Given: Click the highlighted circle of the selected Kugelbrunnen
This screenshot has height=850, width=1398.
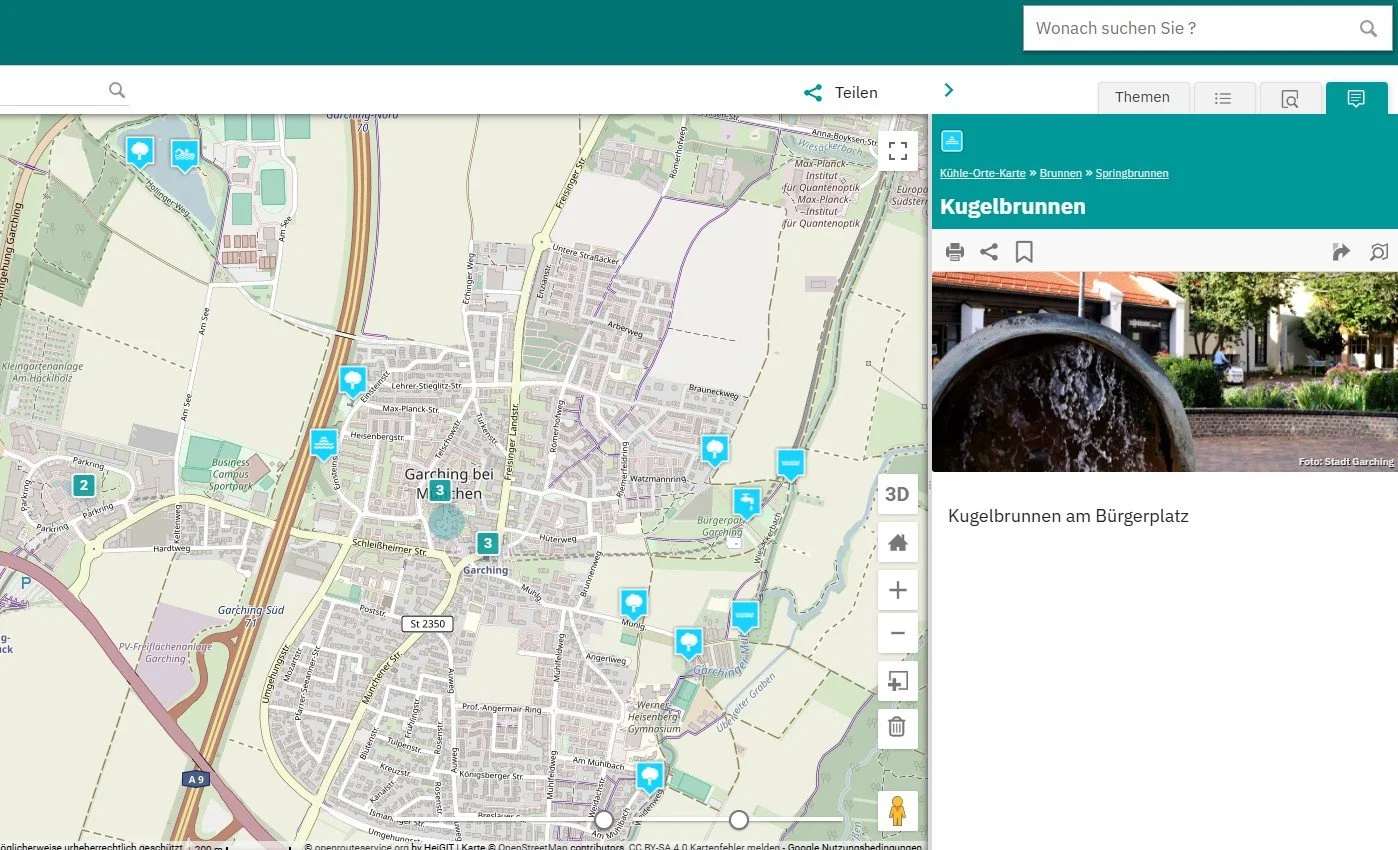Looking at the screenshot, I should 447,522.
